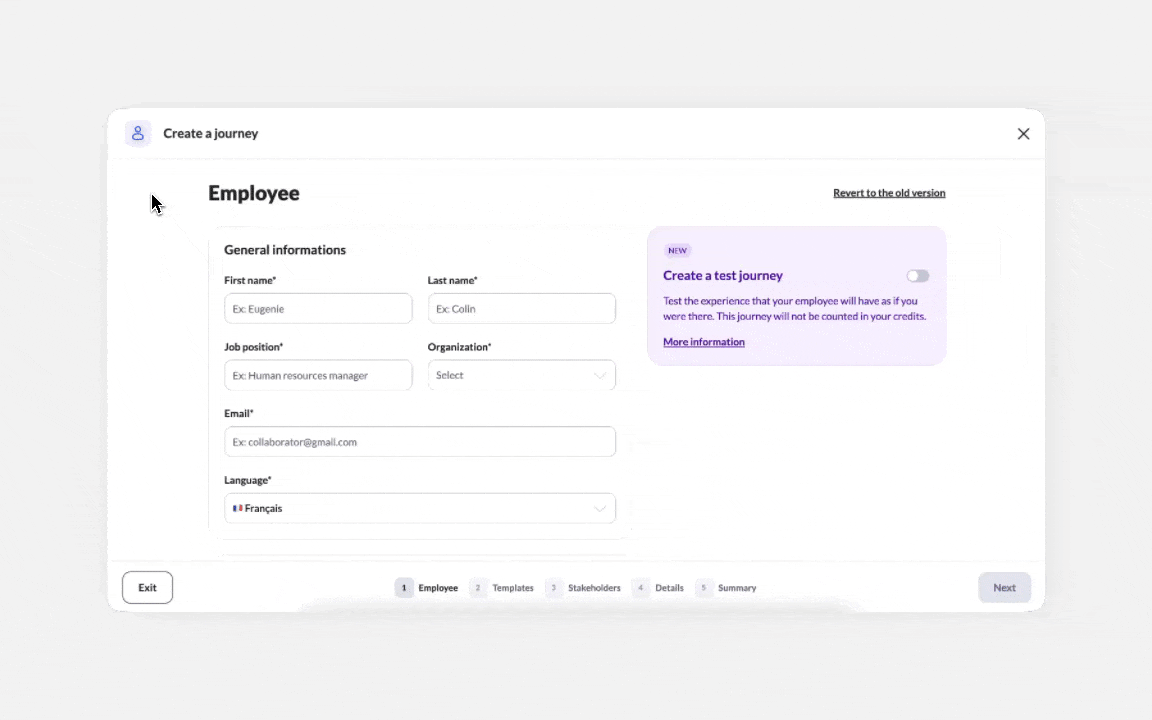Click the First name input field
Image resolution: width=1152 pixels, height=720 pixels.
pos(318,309)
